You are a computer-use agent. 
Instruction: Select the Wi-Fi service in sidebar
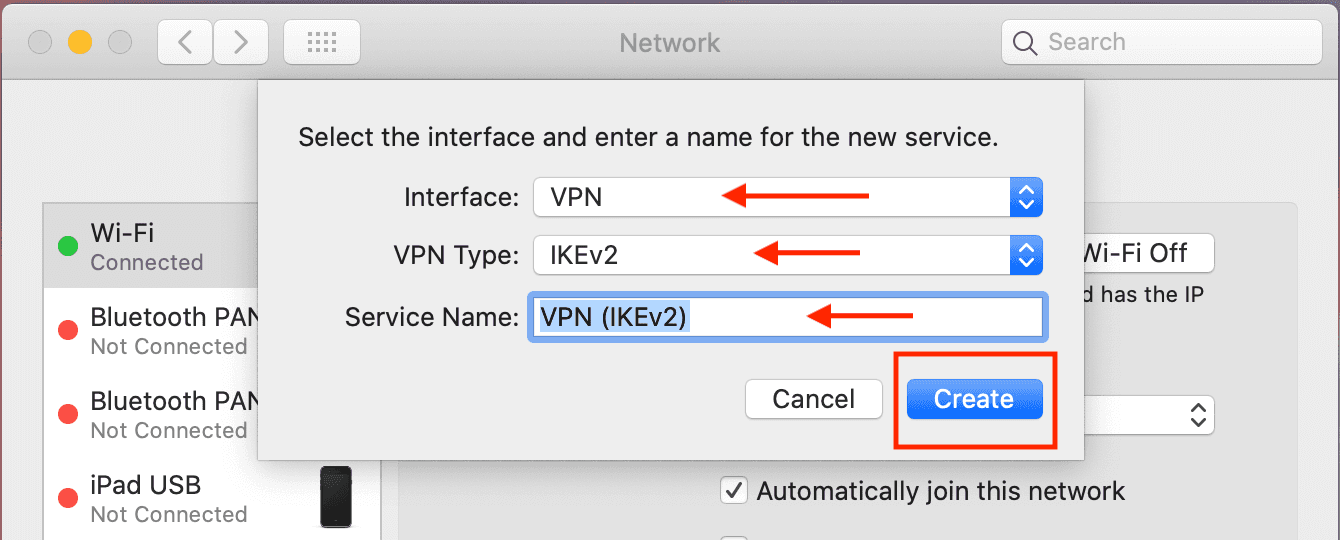(150, 246)
